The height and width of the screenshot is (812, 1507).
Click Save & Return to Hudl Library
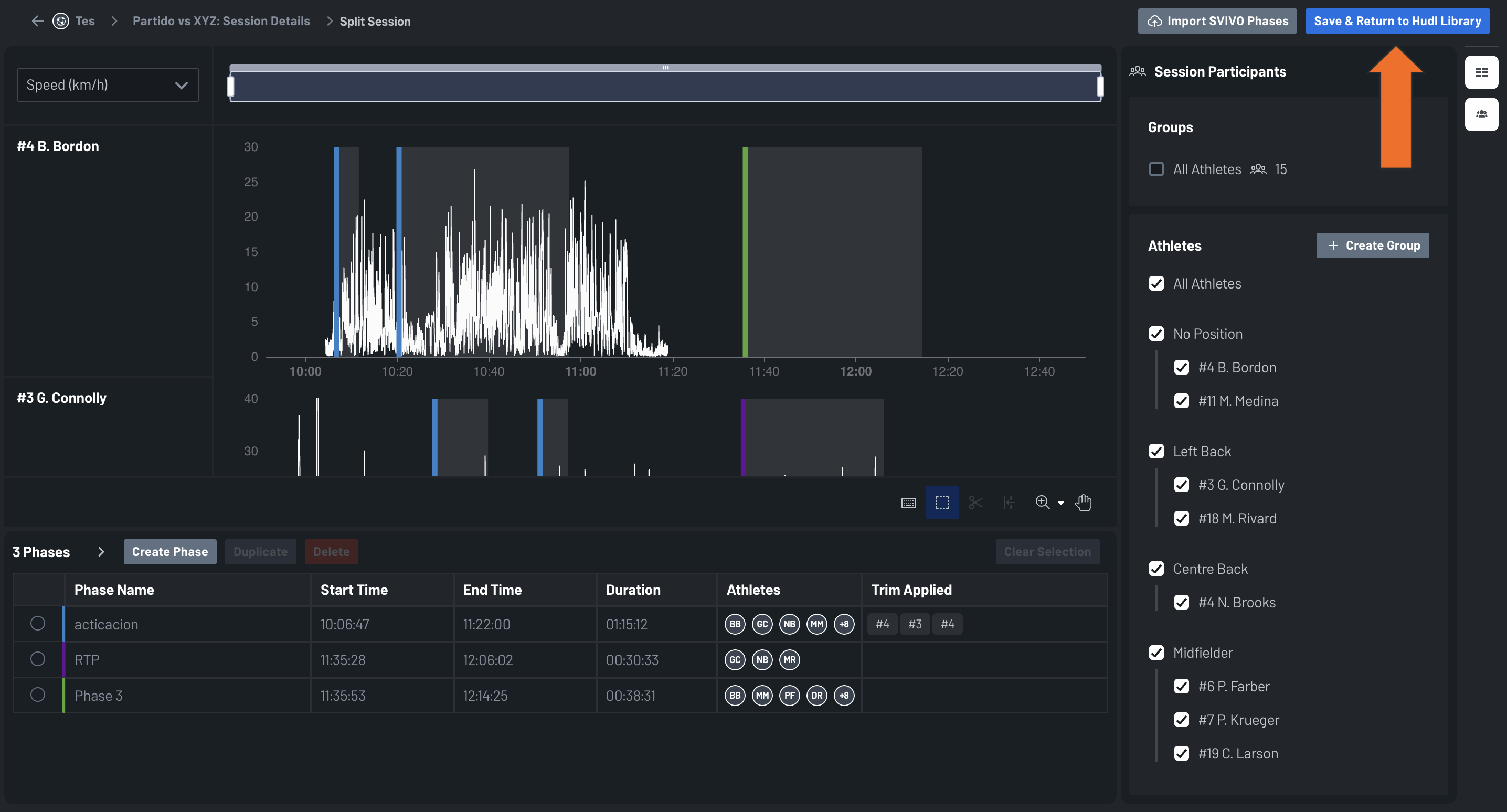click(x=1397, y=21)
